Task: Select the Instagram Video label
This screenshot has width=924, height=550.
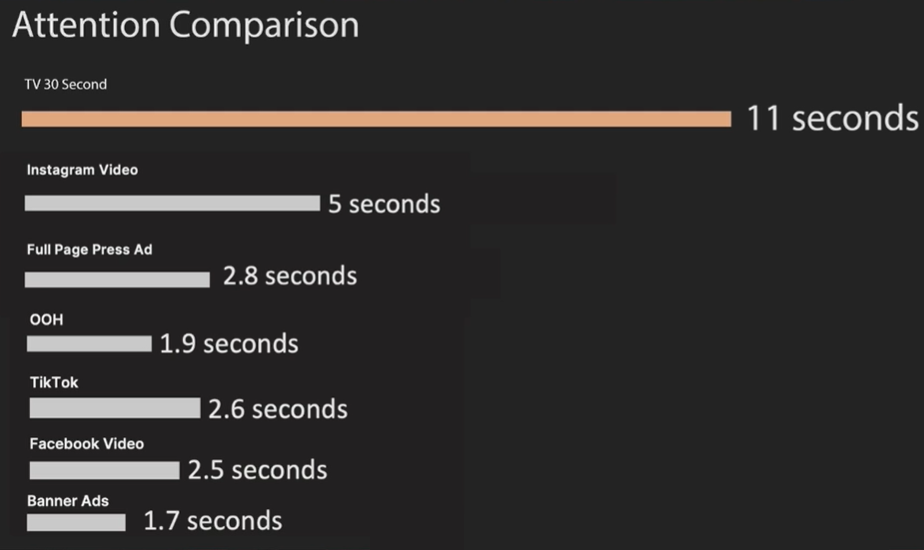Action: tap(82, 170)
